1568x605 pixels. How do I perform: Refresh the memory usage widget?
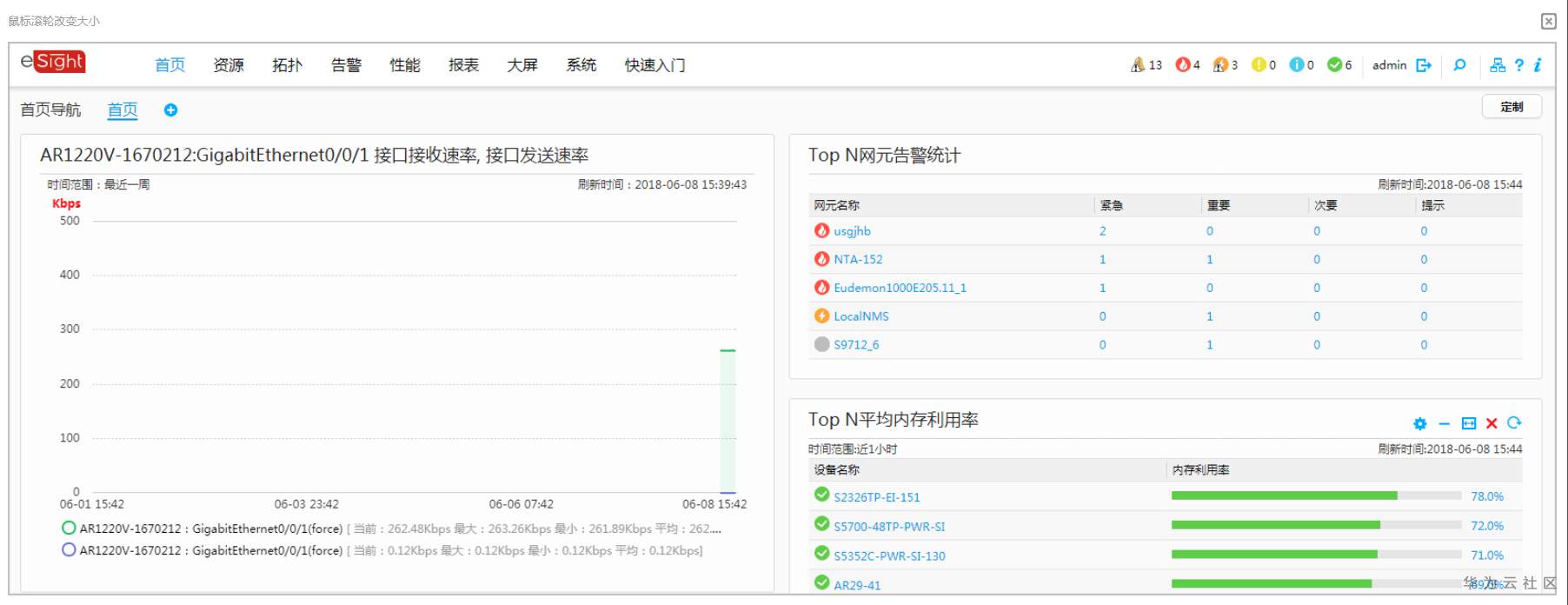[1515, 423]
